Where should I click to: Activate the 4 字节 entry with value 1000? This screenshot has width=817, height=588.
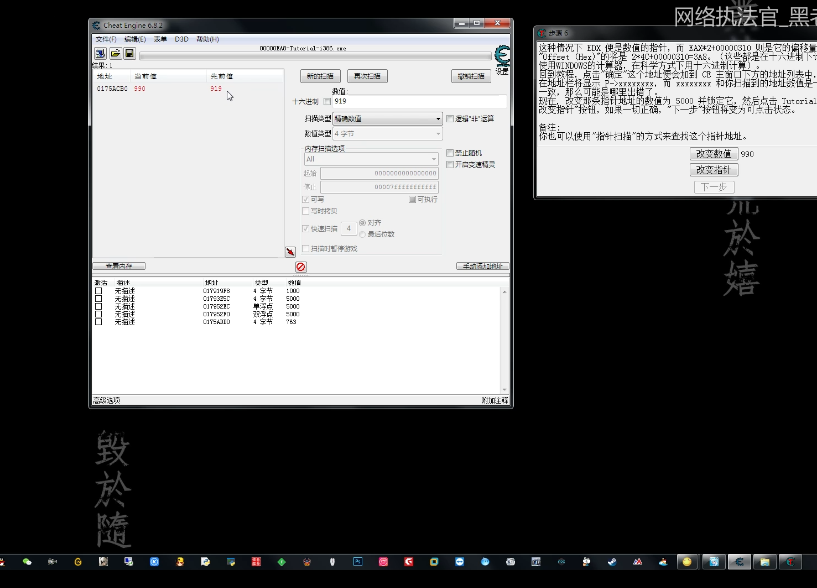click(x=98, y=291)
